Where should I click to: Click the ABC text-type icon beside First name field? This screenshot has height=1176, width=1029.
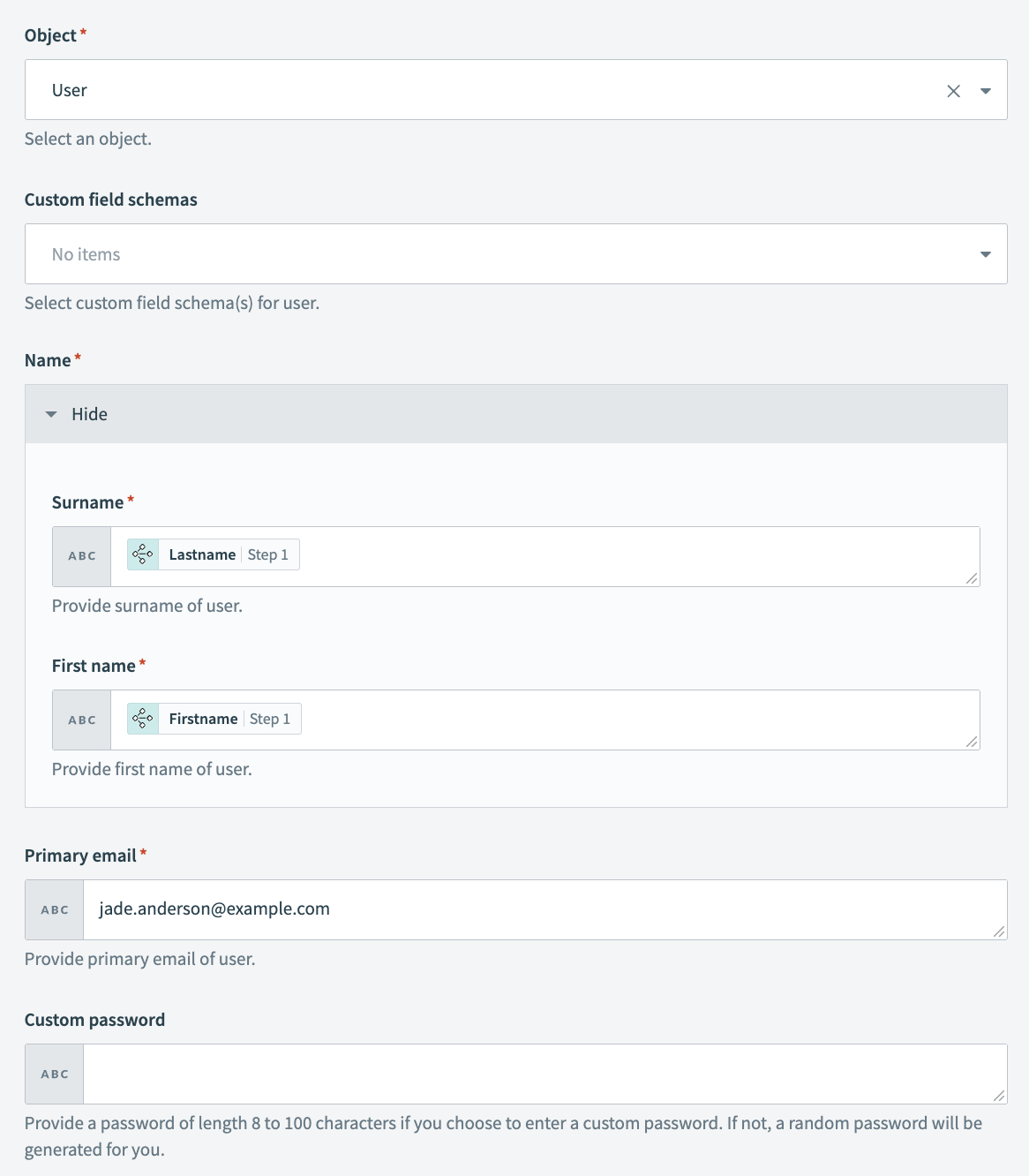click(81, 719)
